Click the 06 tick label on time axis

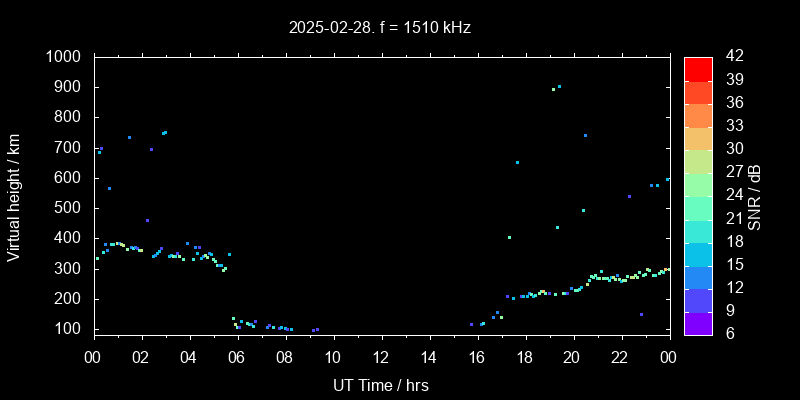click(237, 358)
